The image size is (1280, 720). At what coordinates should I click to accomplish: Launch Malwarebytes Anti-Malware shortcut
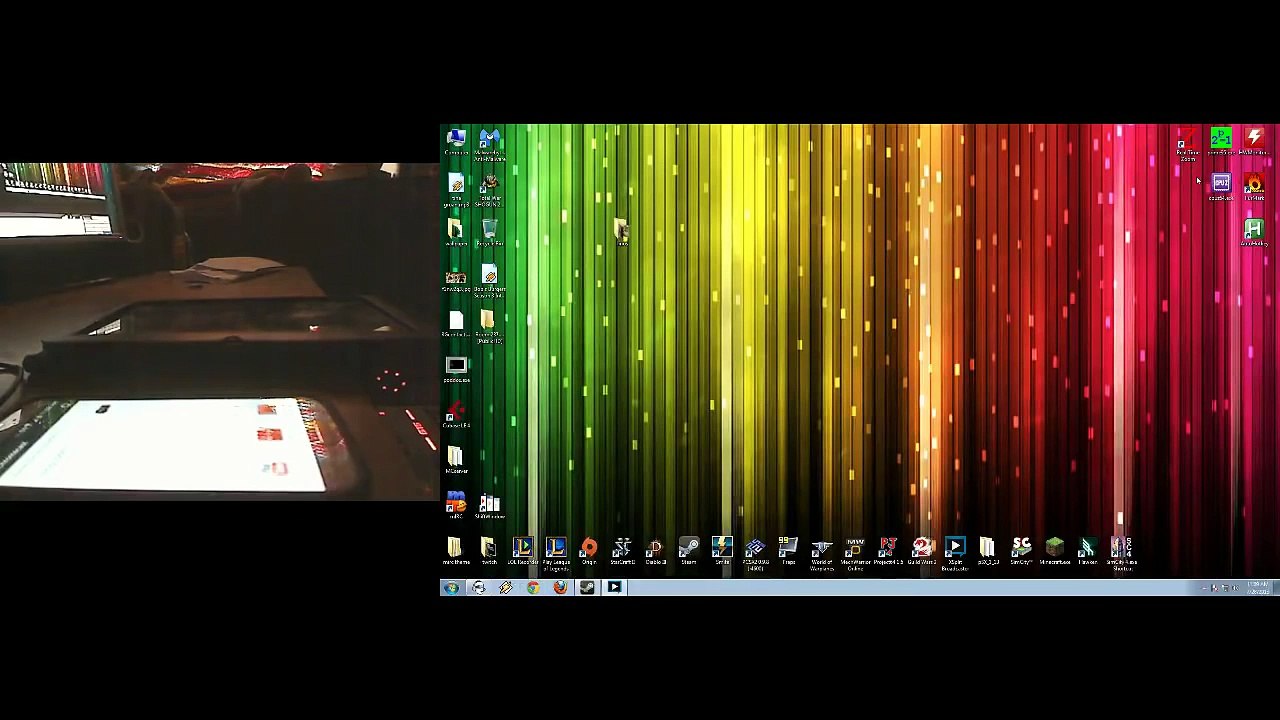tap(489, 144)
